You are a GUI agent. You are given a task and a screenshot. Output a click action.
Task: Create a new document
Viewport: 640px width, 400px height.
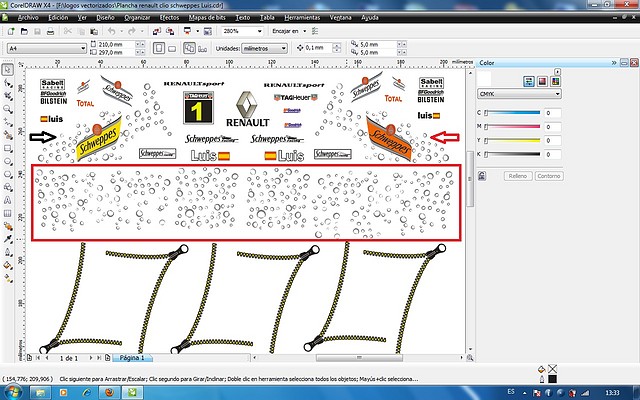(11, 31)
